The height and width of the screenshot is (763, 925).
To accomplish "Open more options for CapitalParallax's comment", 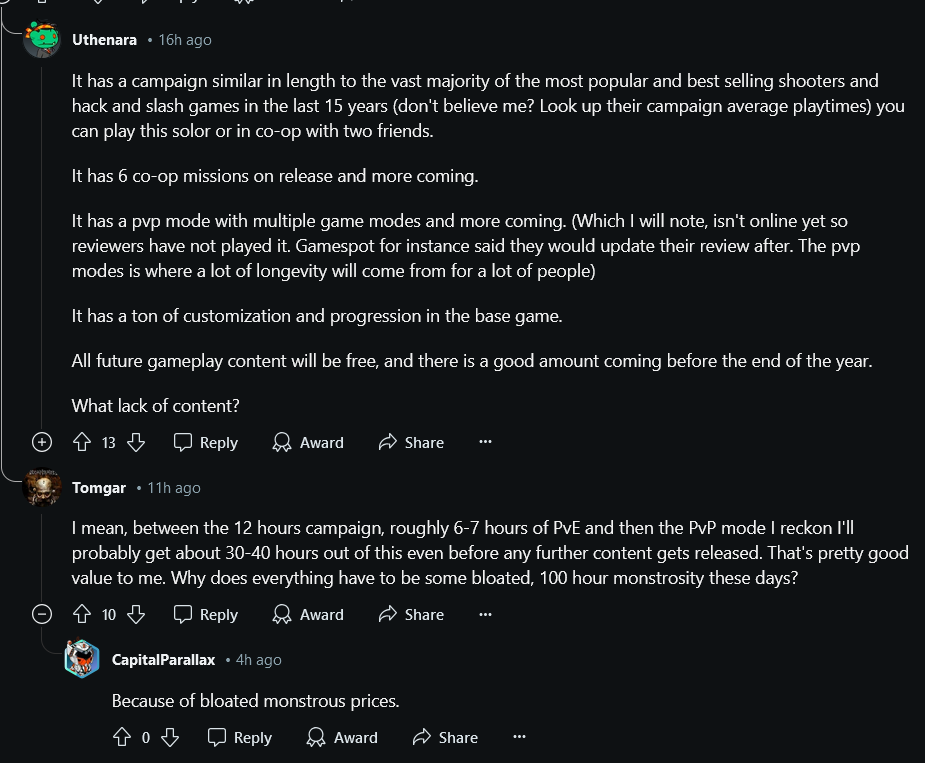I will click(x=519, y=737).
